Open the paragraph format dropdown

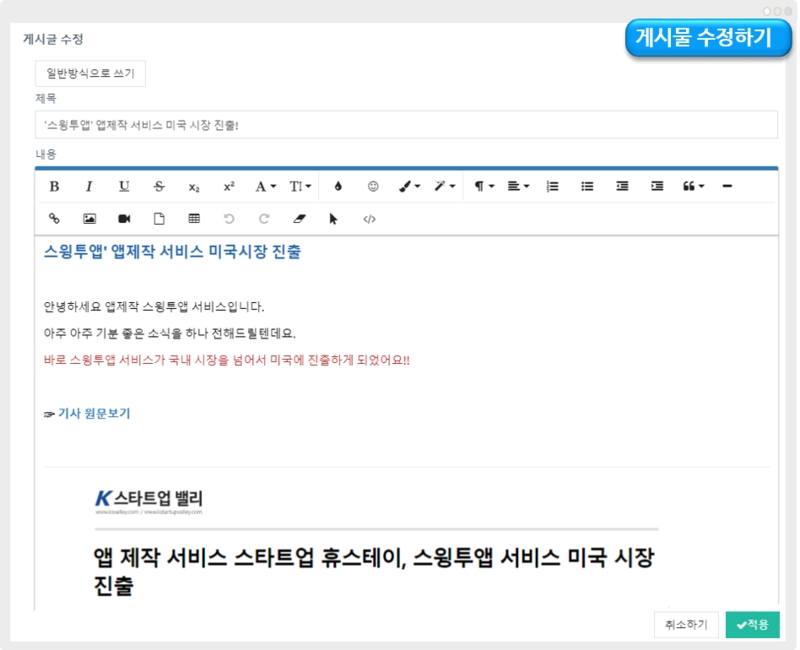(x=484, y=186)
